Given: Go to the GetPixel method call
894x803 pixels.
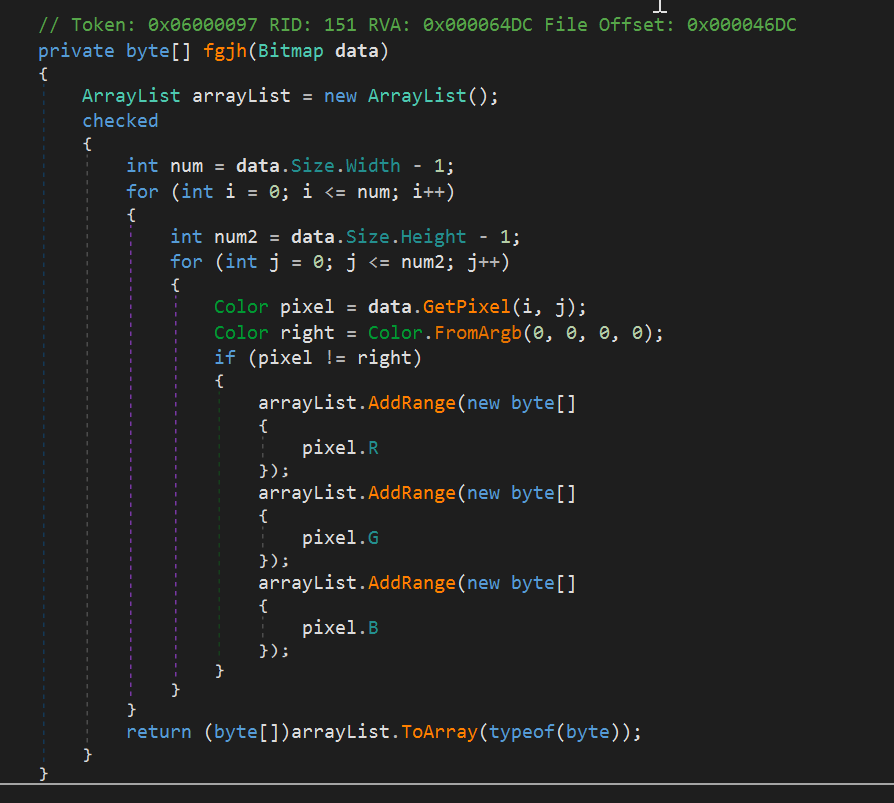Looking at the screenshot, I should click(x=467, y=307).
